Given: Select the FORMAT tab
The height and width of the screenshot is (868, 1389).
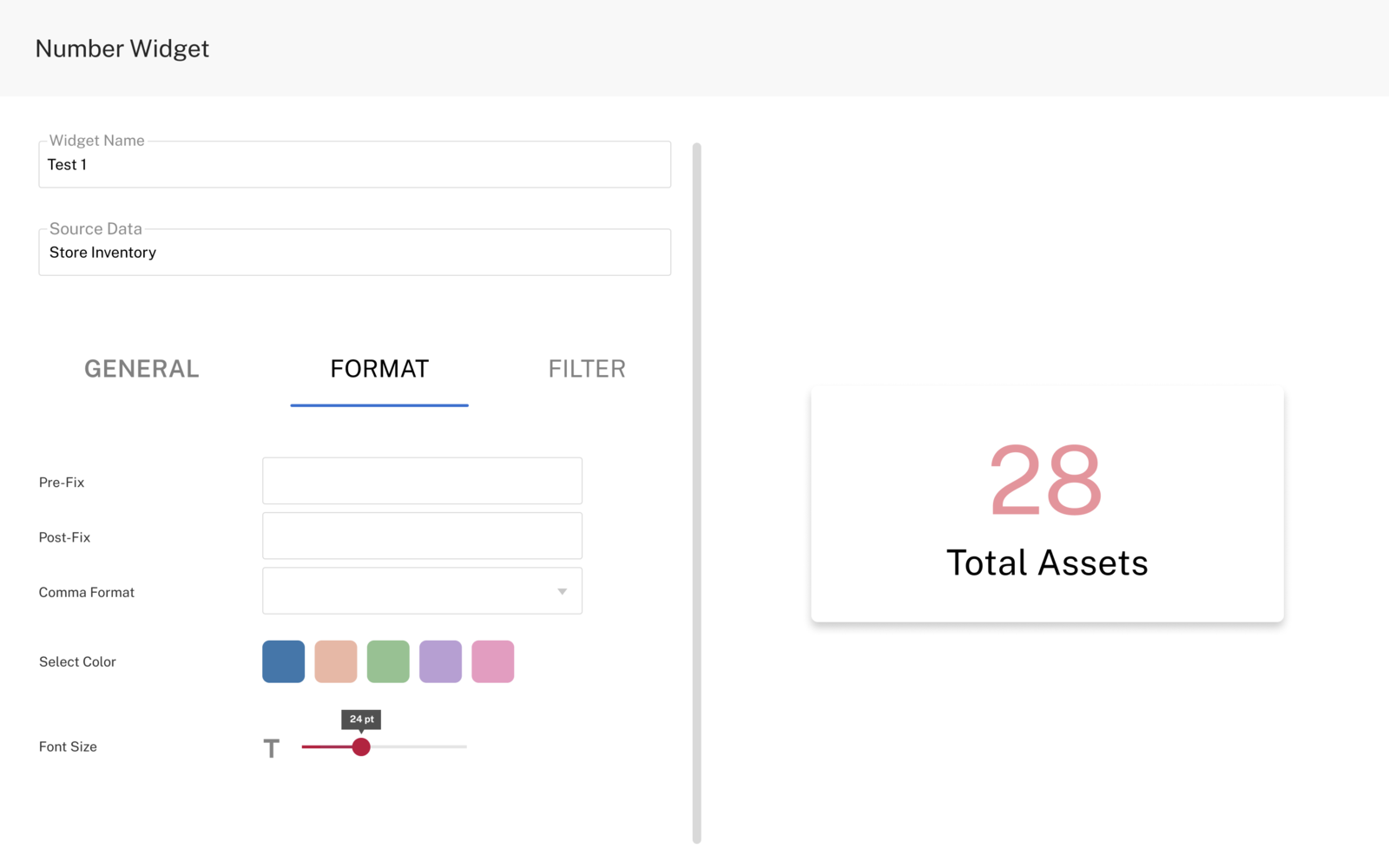Looking at the screenshot, I should coord(379,369).
